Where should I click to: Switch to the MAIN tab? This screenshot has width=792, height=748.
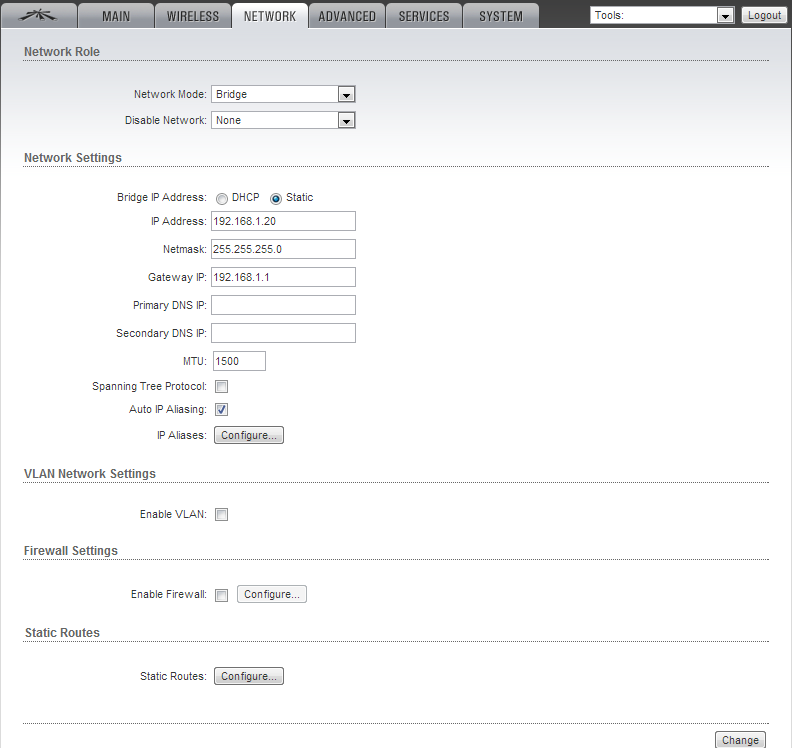[x=116, y=16]
